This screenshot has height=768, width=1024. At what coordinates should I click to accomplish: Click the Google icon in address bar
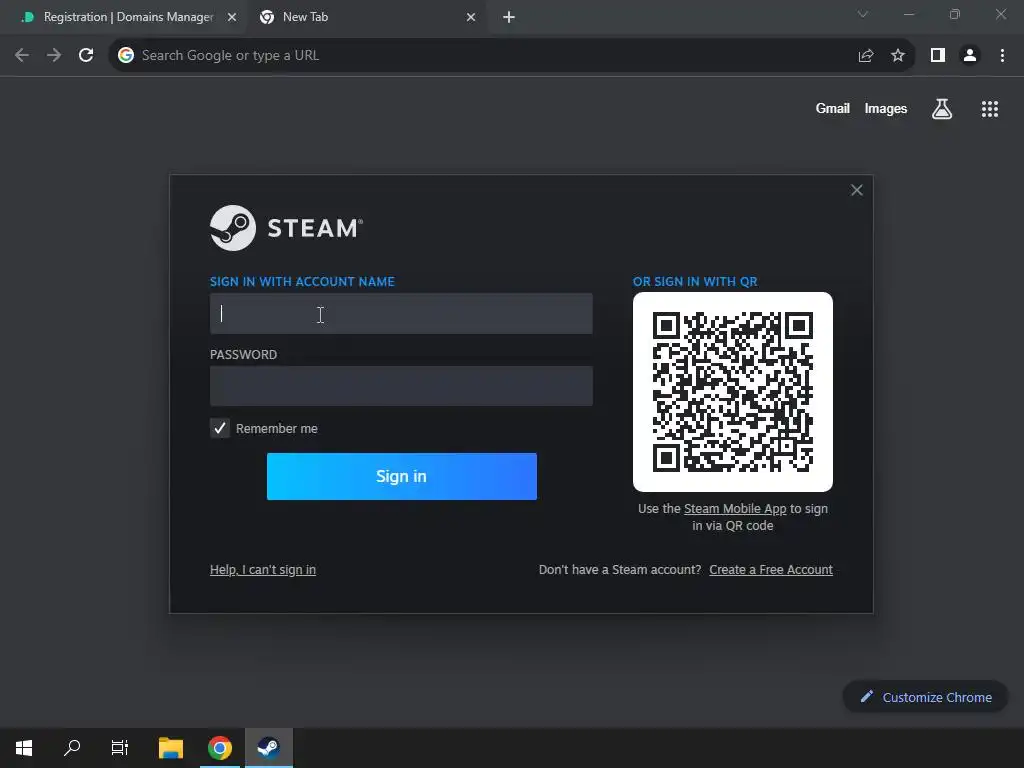[x=125, y=56]
